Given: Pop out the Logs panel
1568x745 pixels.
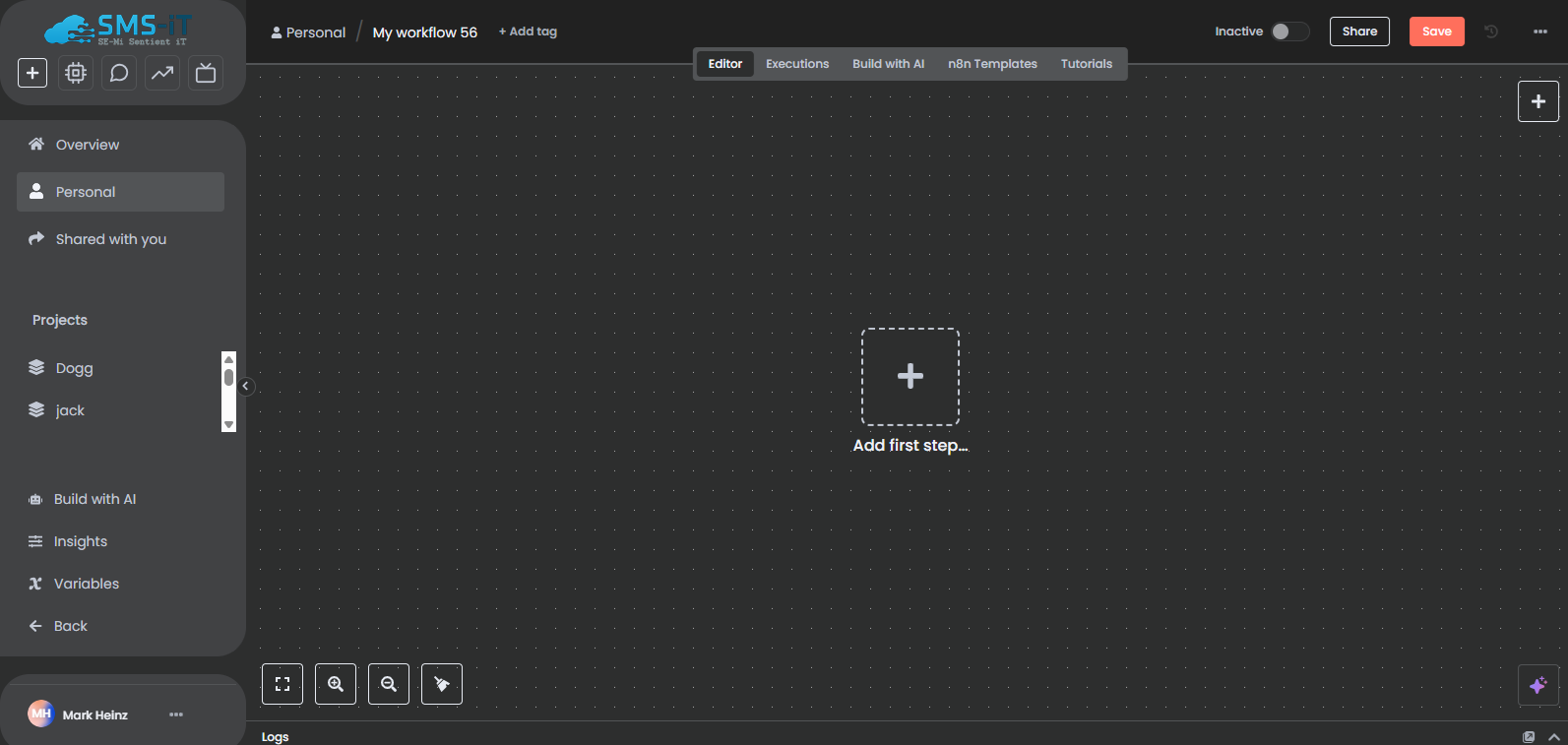Looking at the screenshot, I should (x=1529, y=737).
